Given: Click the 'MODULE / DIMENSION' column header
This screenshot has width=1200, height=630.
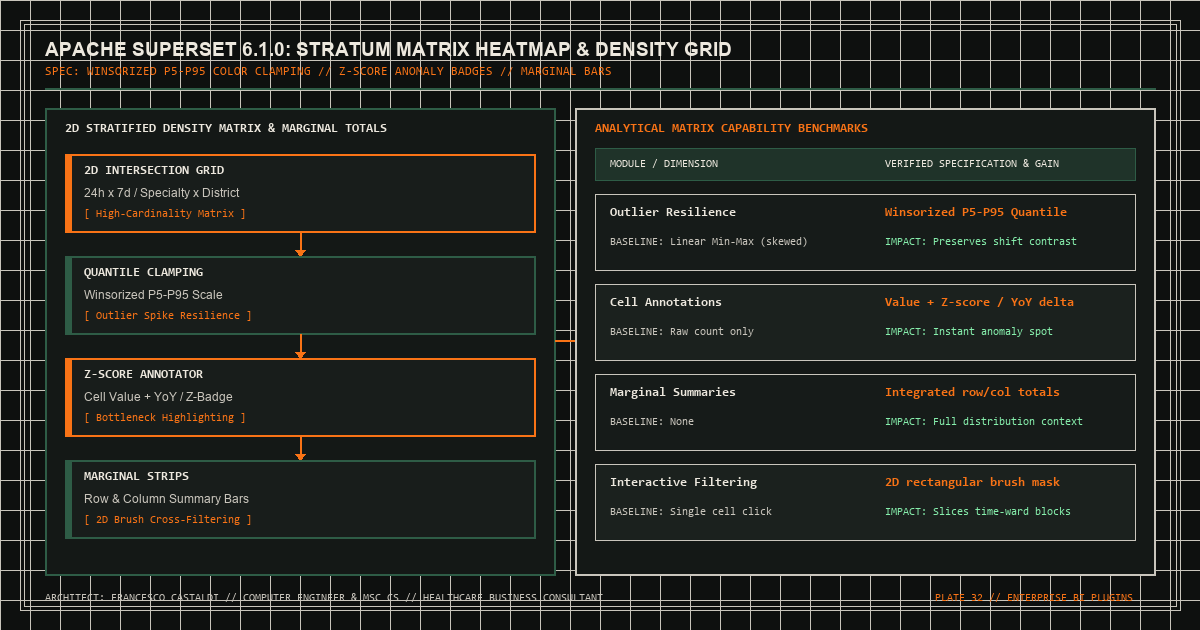Looking at the screenshot, I should [664, 164].
